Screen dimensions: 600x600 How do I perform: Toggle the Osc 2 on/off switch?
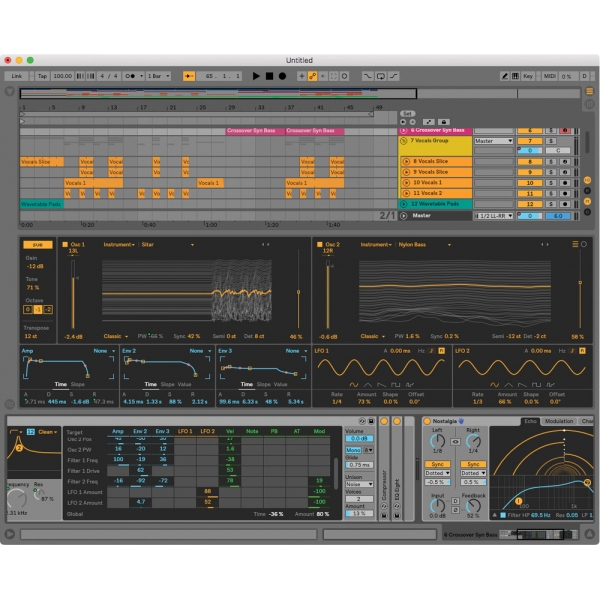coord(320,244)
